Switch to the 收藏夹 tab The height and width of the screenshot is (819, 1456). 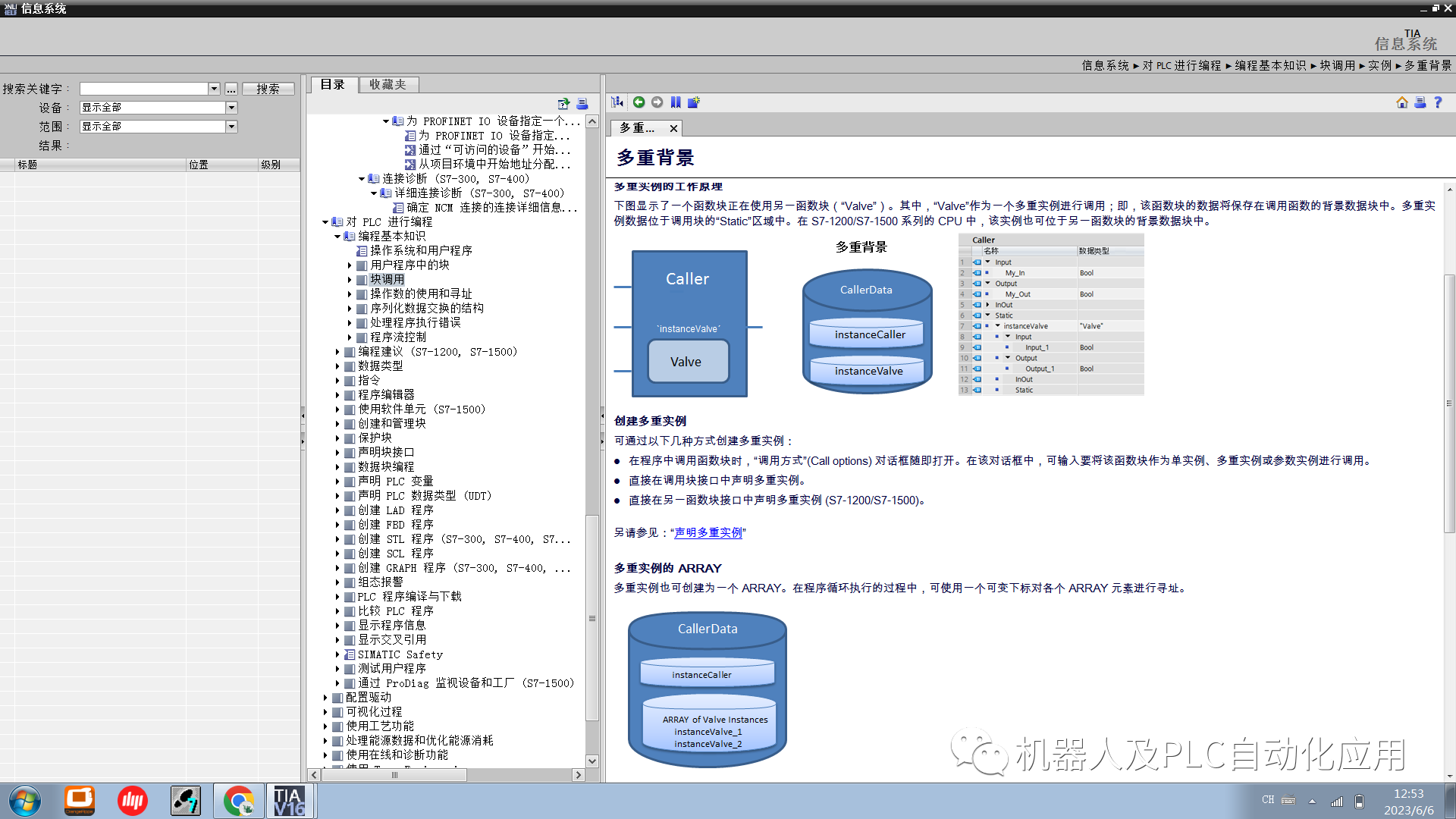[x=388, y=84]
